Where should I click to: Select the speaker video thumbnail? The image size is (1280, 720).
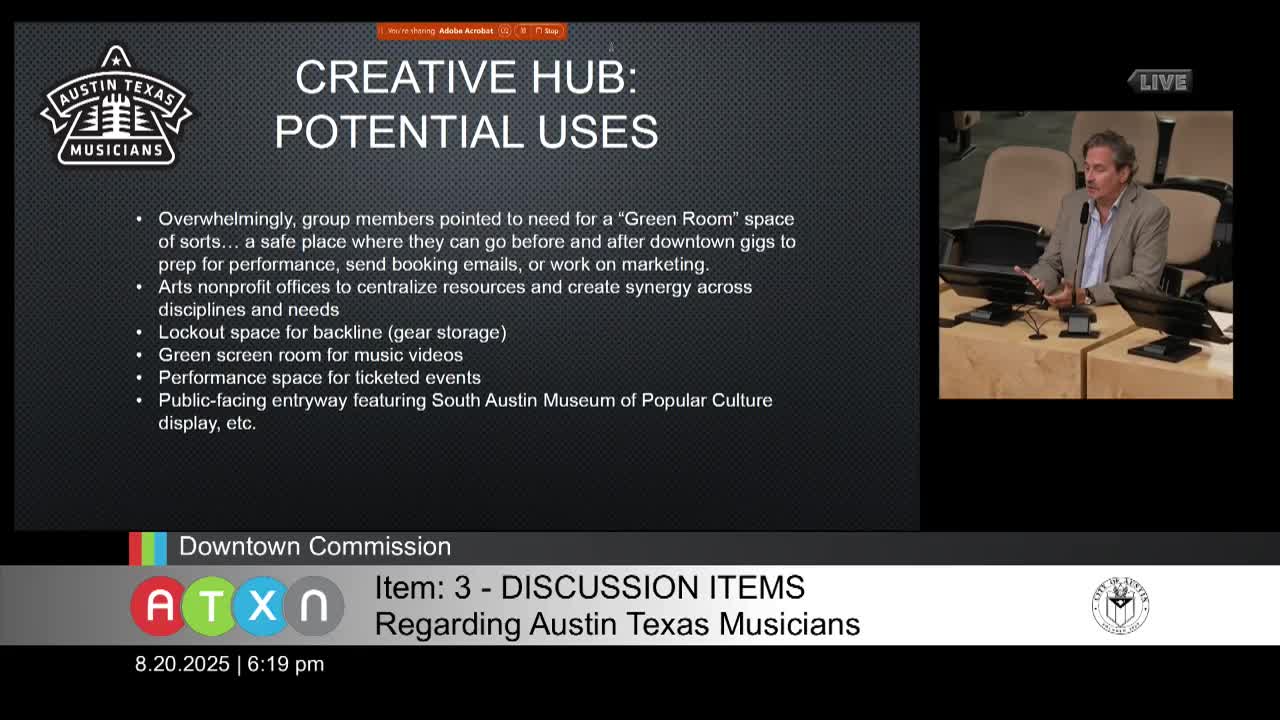click(1086, 255)
